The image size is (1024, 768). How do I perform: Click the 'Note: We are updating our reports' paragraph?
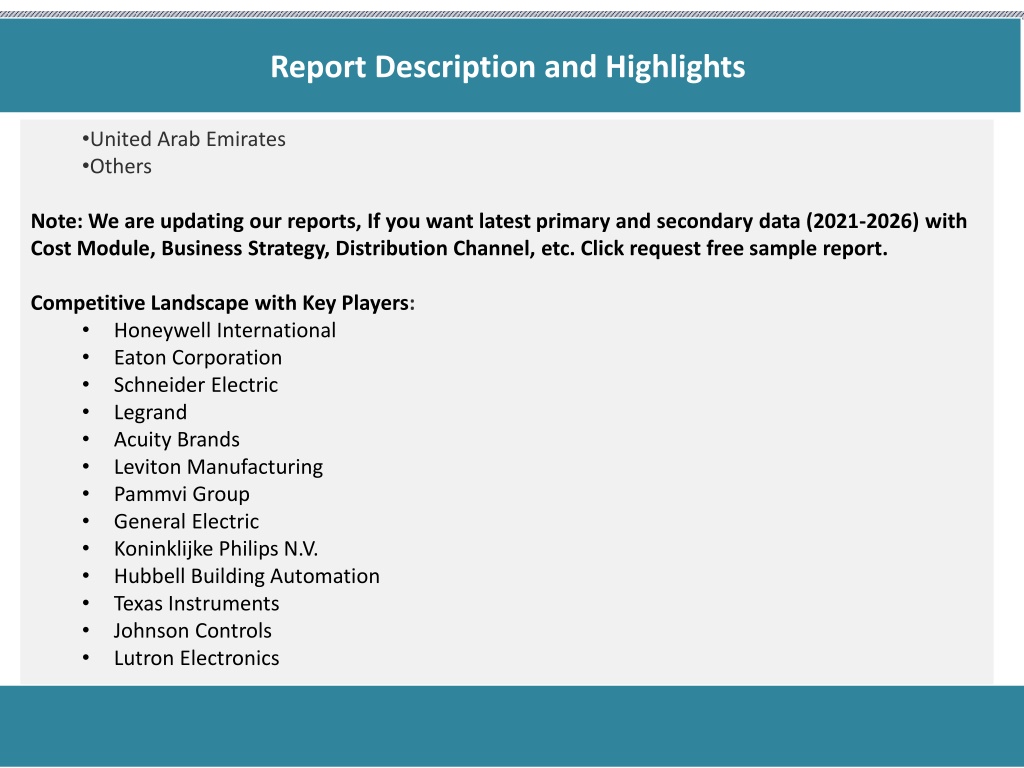click(x=498, y=234)
